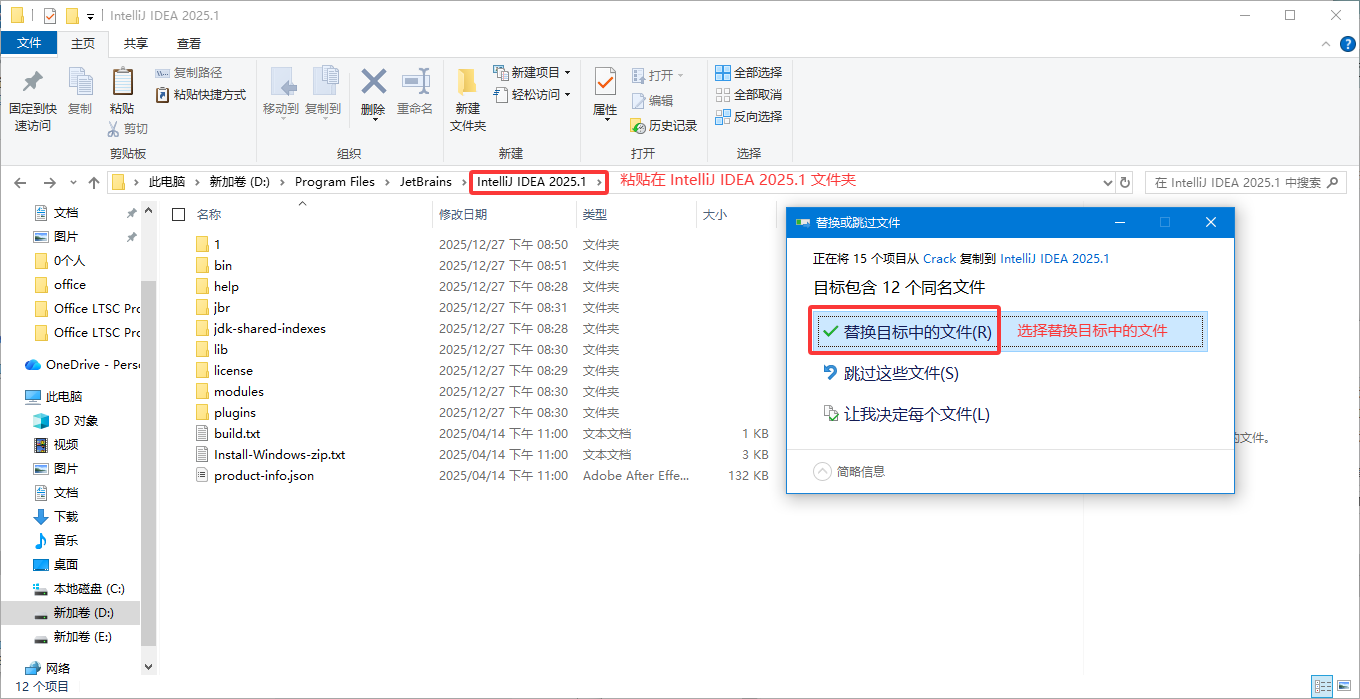Click the IntelliJ IDEA 2025.1 destination link

1054,258
